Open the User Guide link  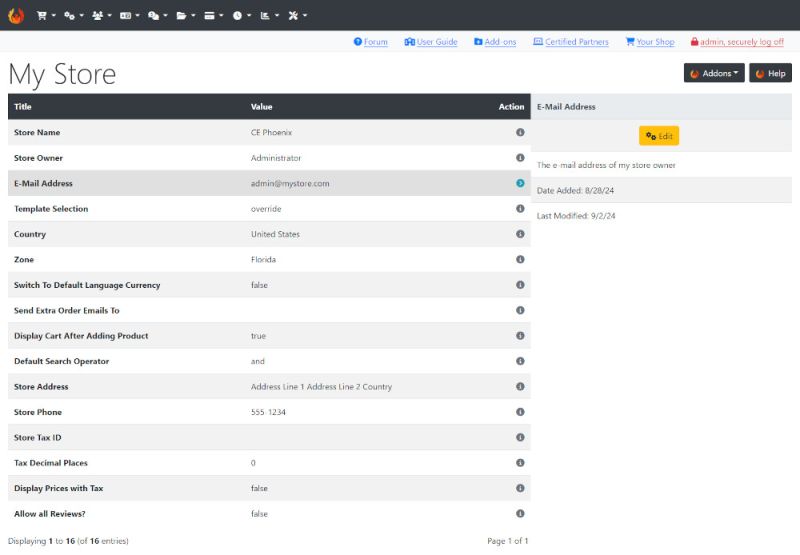[x=431, y=42]
